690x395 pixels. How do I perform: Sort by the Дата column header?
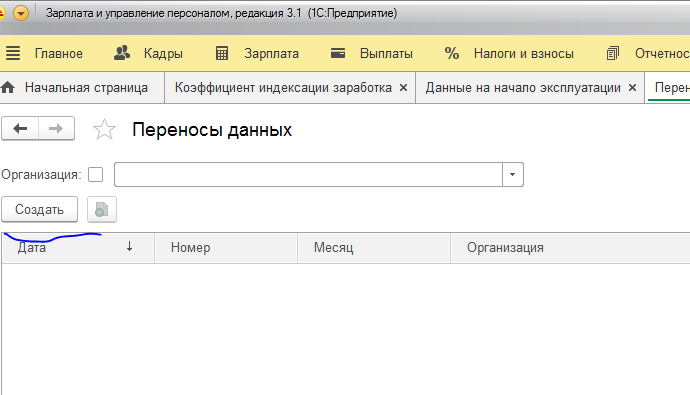click(78, 248)
